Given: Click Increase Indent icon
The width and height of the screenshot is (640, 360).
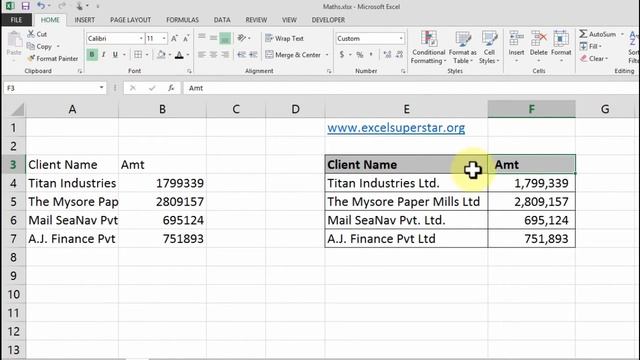Looking at the screenshot, I should click(253, 54).
